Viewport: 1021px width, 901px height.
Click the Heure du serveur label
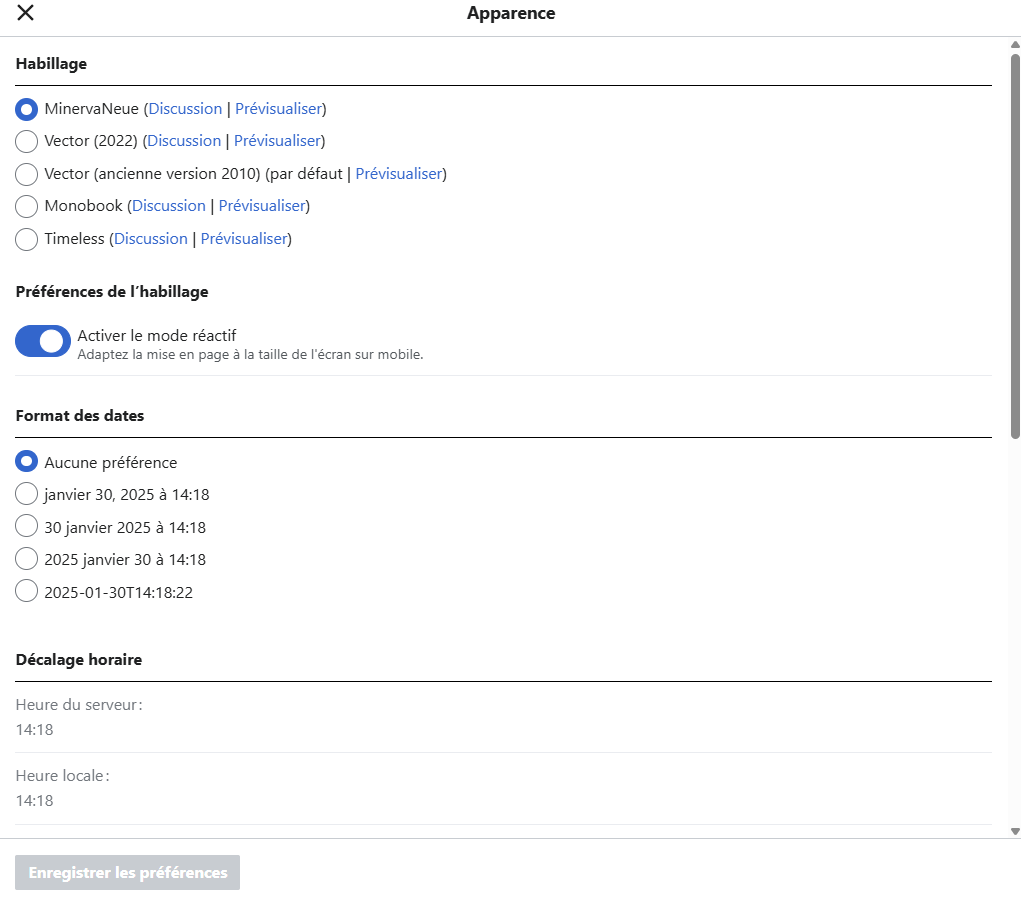tap(79, 704)
